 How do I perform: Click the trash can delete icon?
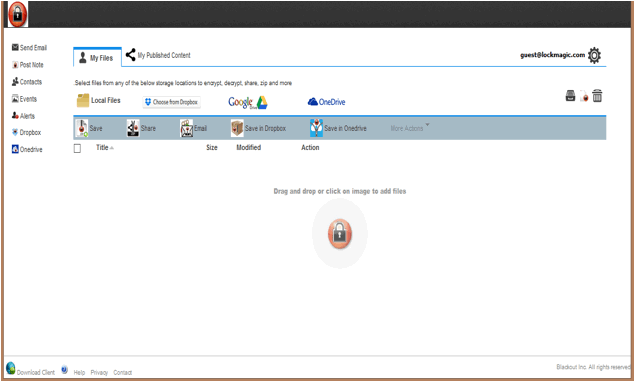(x=597, y=96)
